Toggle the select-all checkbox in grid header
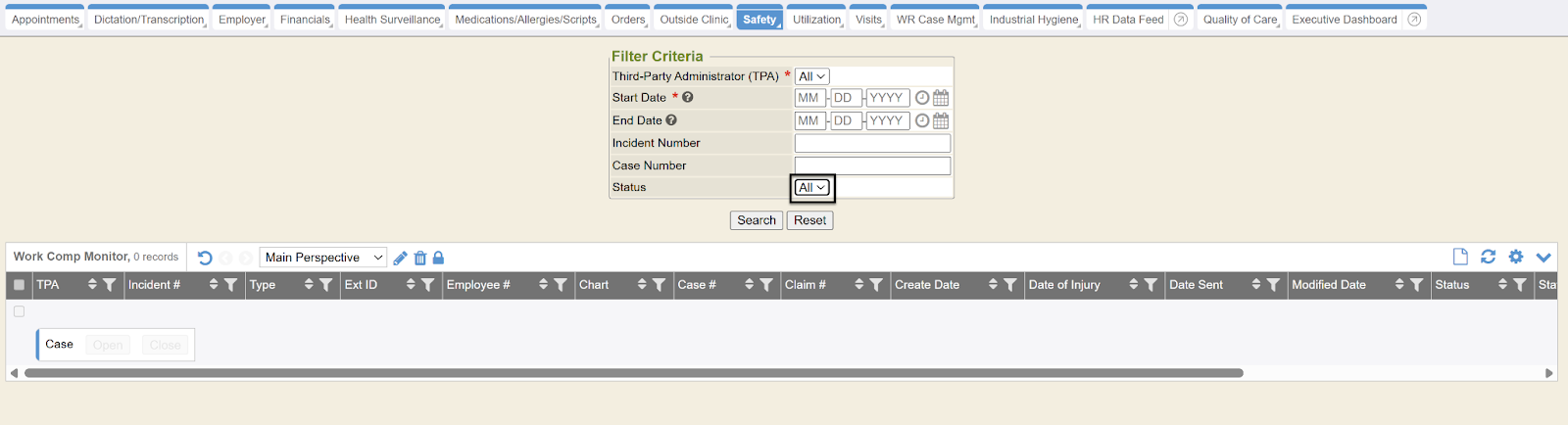Viewport: 1568px width, 425px height. coord(19,285)
